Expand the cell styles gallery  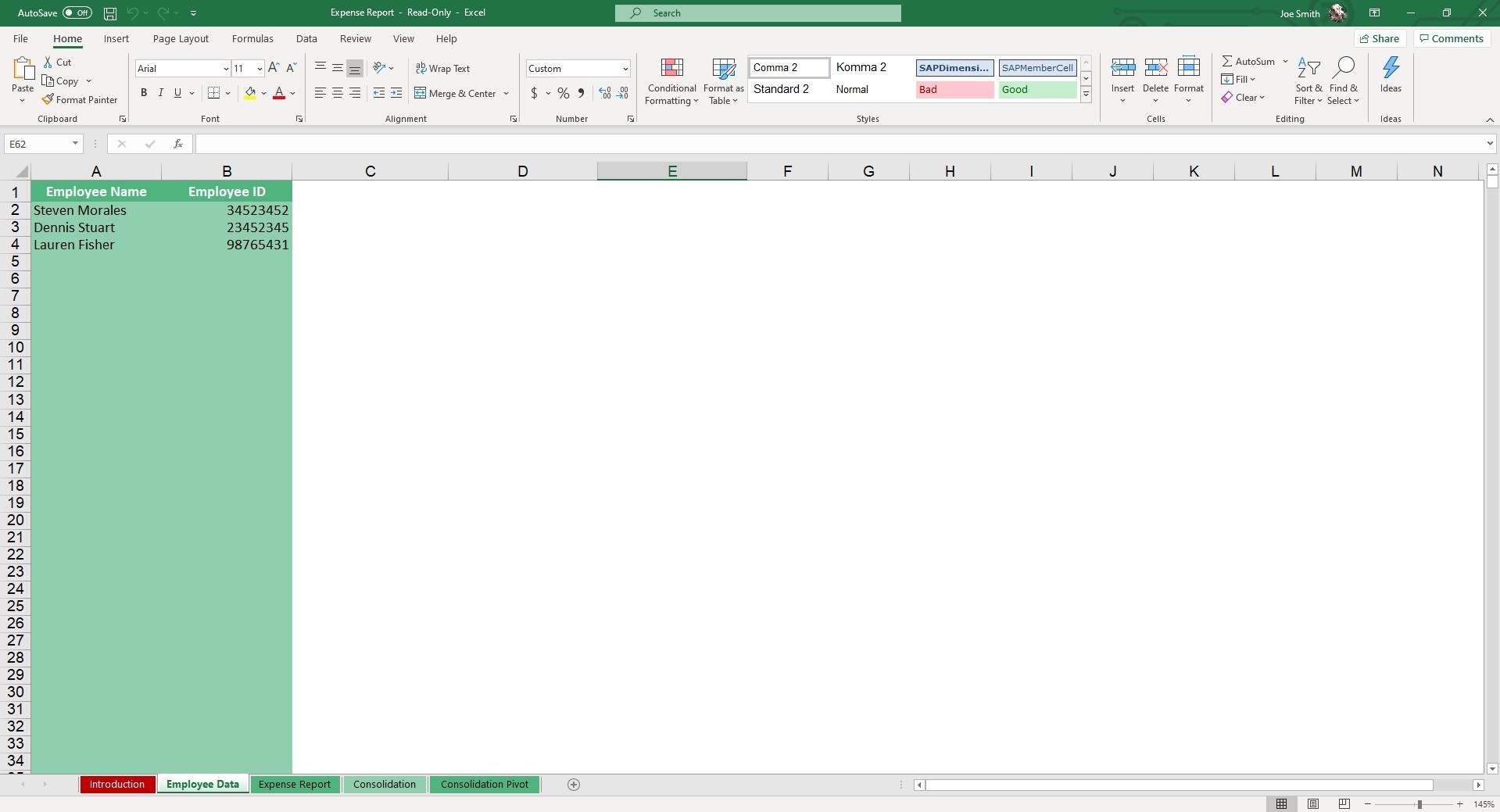[1086, 95]
